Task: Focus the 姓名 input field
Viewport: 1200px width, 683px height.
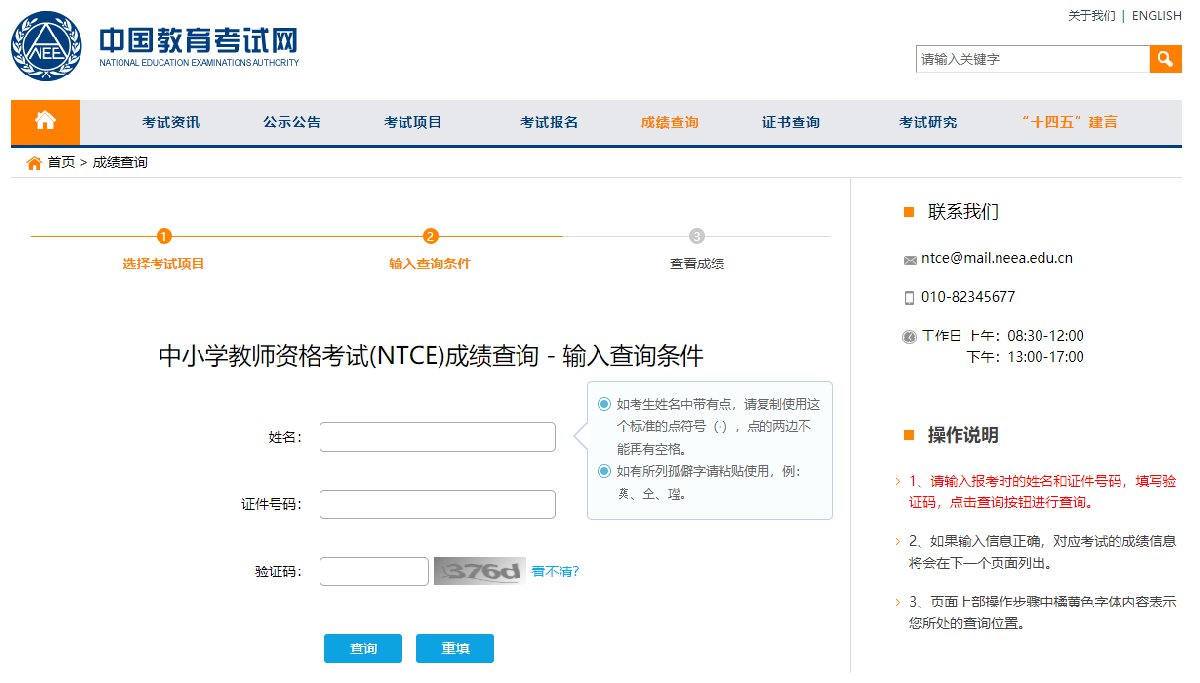Action: point(437,437)
